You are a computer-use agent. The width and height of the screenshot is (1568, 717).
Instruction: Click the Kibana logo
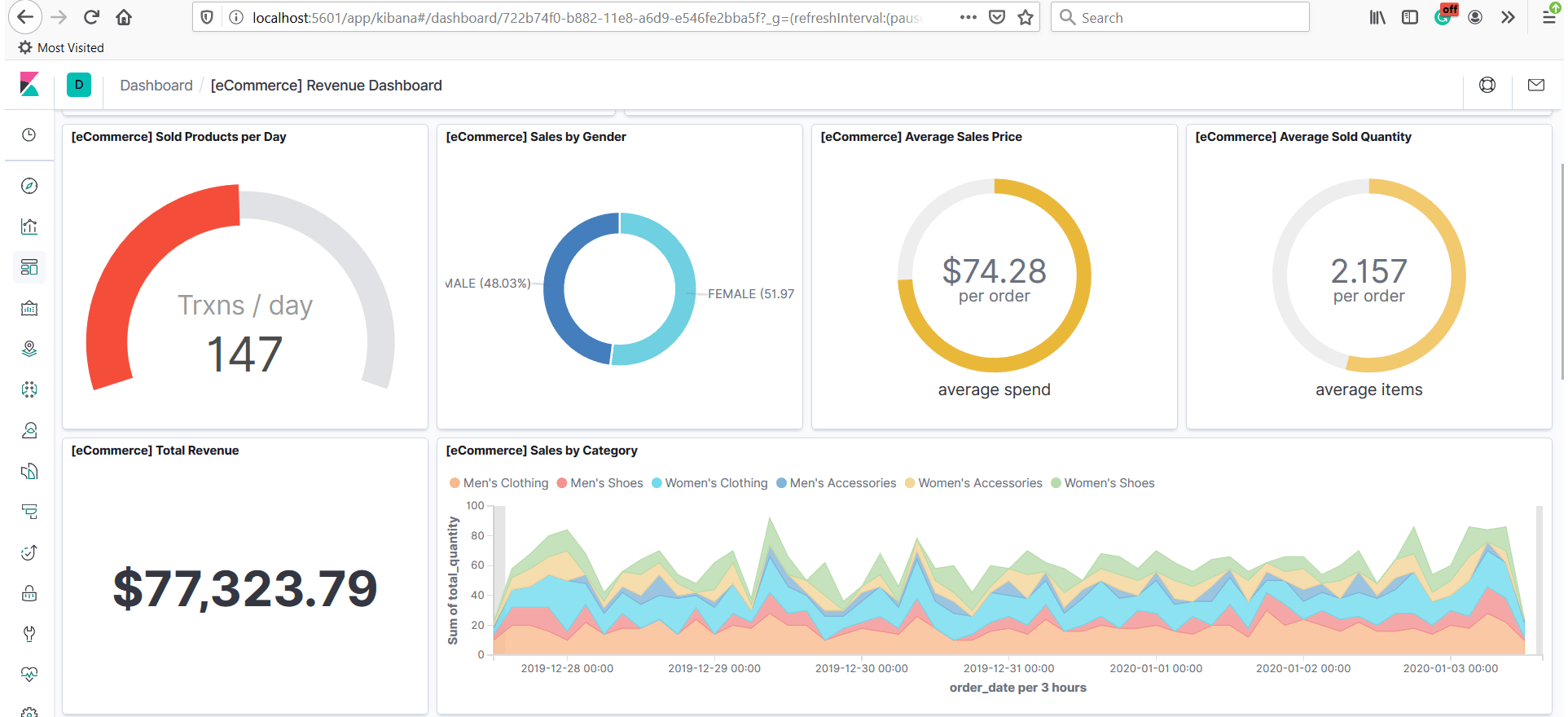29,85
